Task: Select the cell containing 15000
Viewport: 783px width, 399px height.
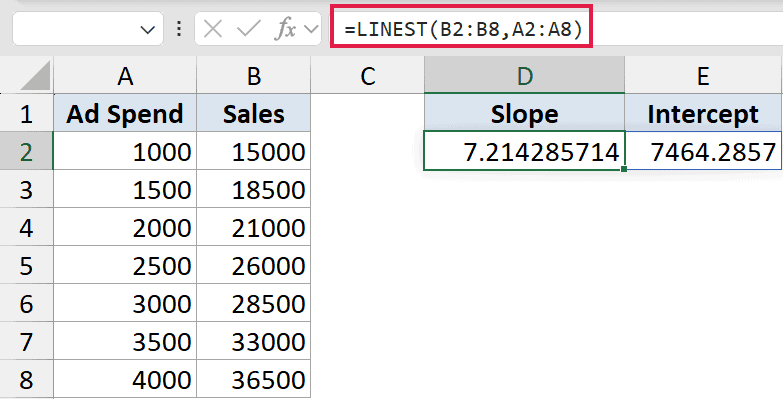Action: [x=254, y=151]
